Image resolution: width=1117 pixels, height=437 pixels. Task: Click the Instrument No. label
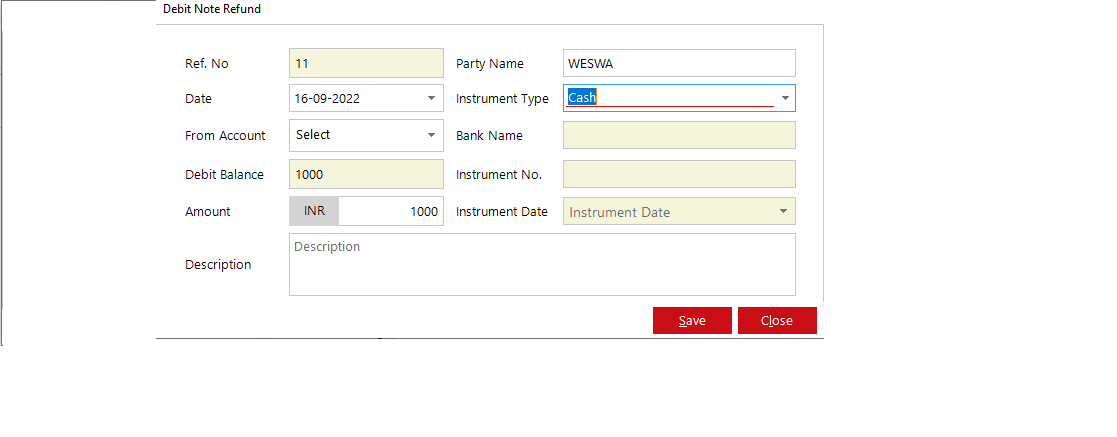click(499, 175)
